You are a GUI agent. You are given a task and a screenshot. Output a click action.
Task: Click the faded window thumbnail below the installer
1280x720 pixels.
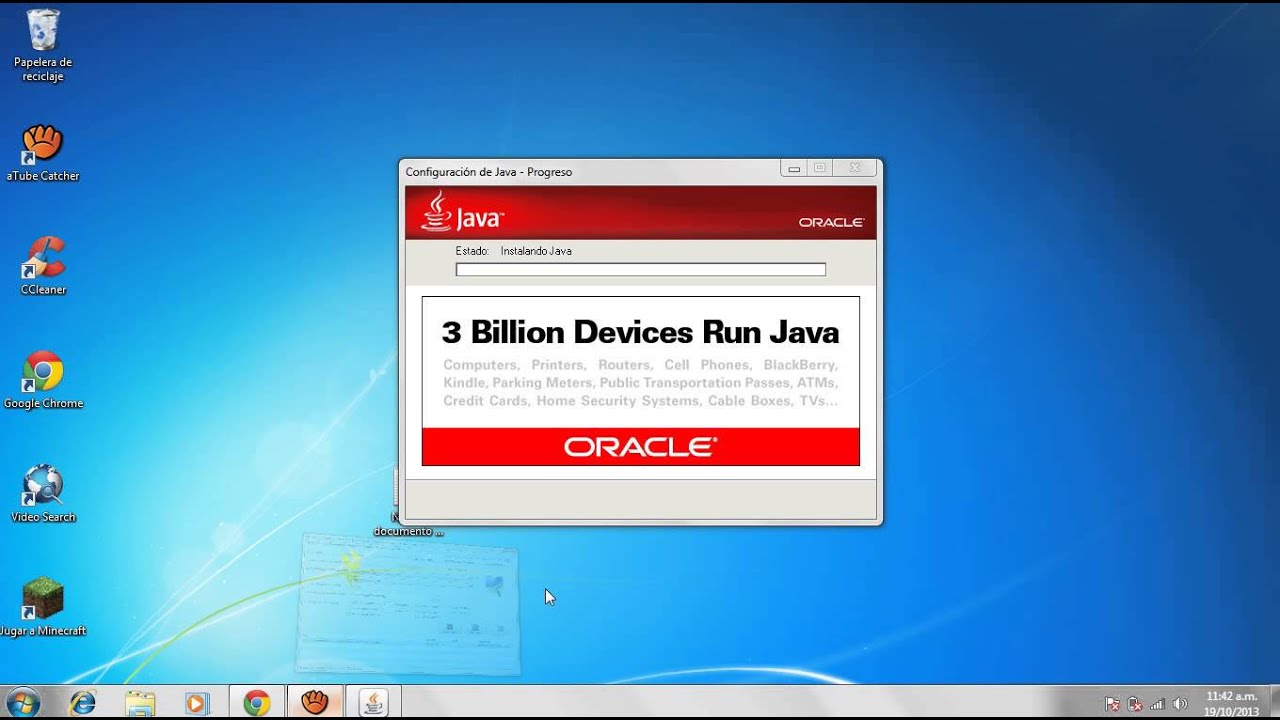coord(408,605)
